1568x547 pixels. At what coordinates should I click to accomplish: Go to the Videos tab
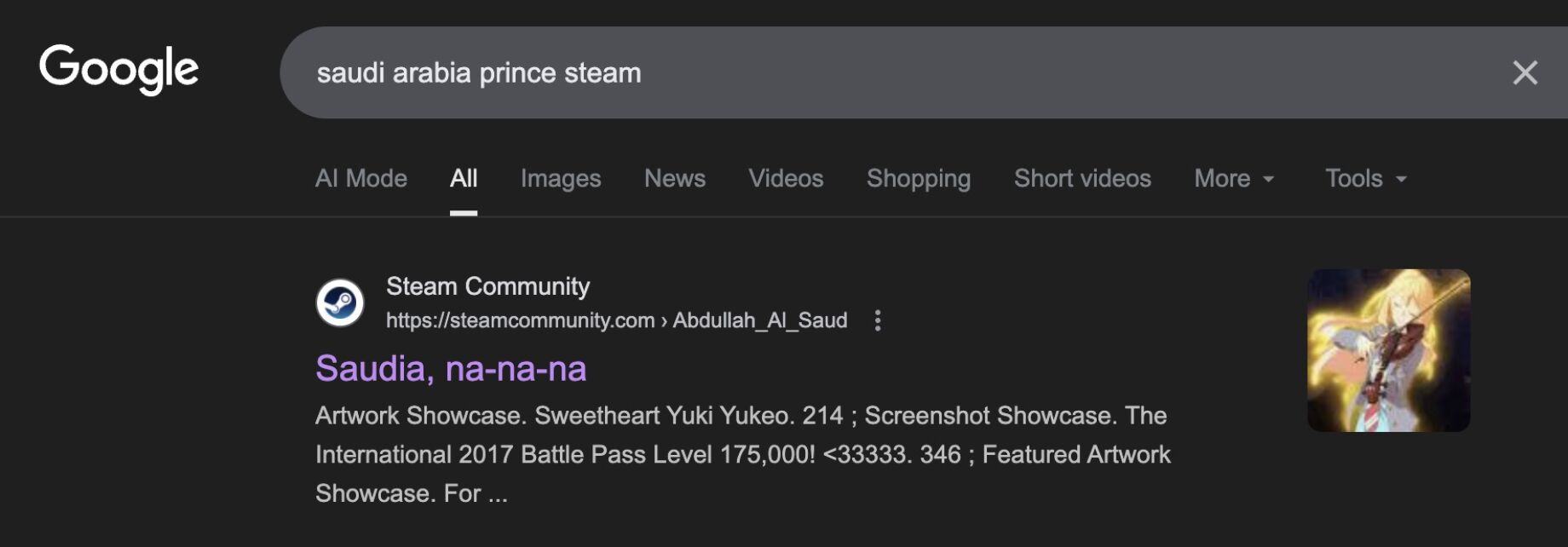point(786,178)
